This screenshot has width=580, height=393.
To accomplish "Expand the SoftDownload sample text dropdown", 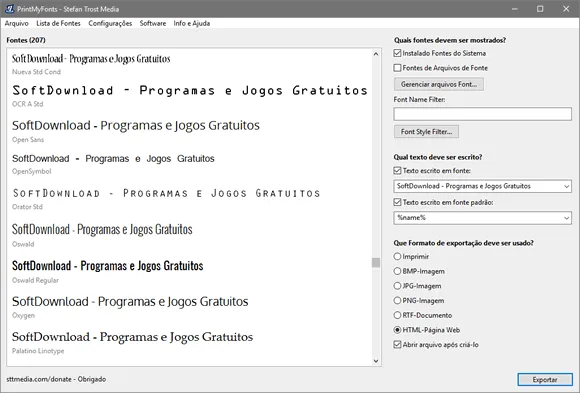I will [x=566, y=186].
